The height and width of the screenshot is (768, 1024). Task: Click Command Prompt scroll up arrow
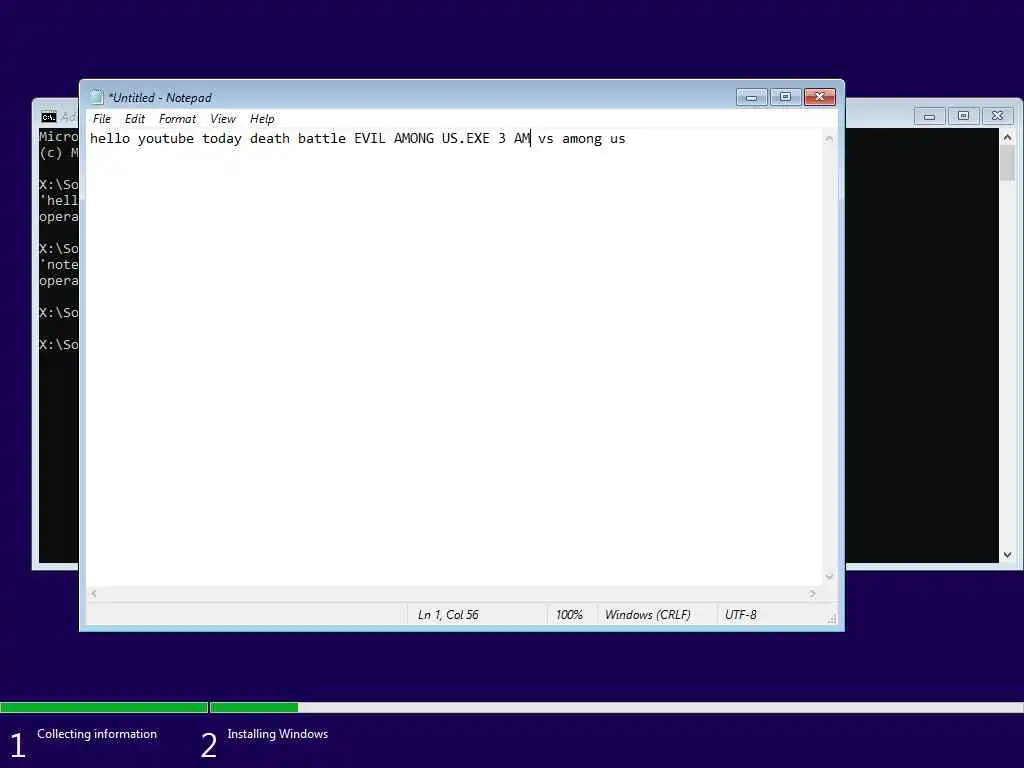[1007, 137]
